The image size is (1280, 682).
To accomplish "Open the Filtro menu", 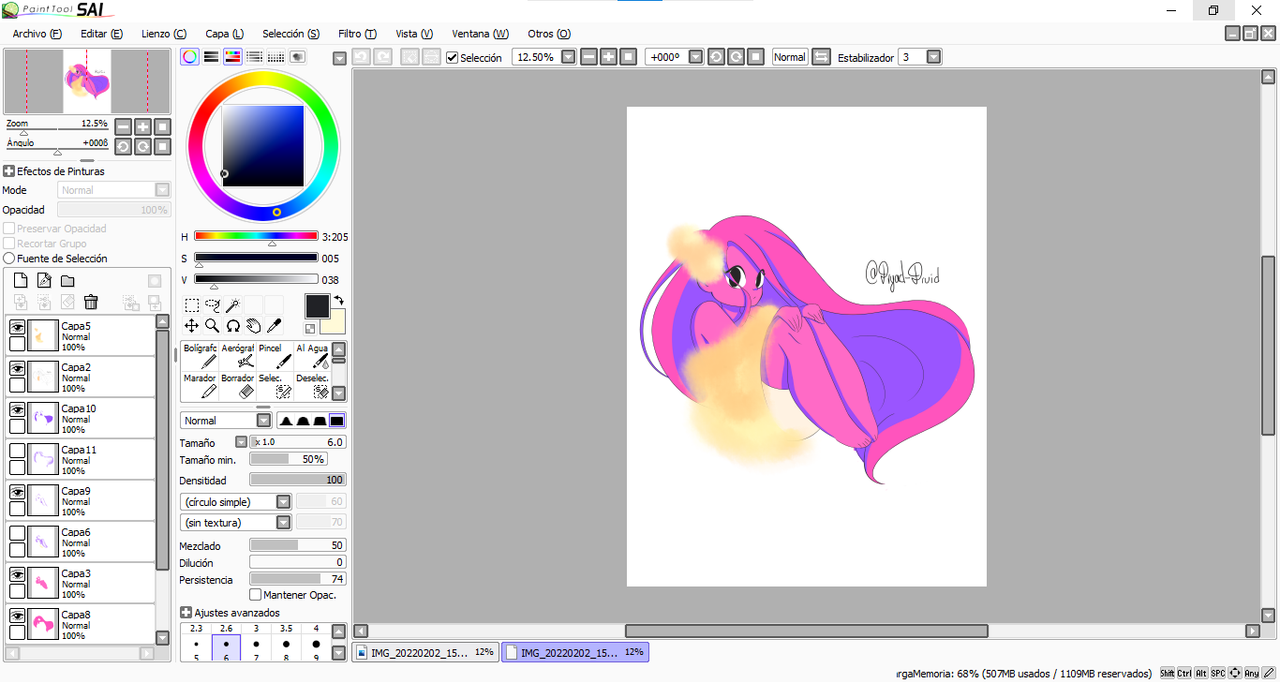I will [x=357, y=33].
